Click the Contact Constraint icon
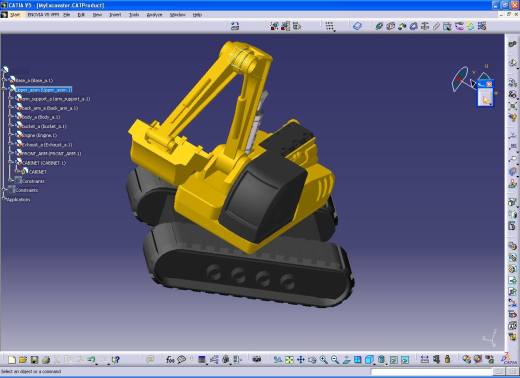Viewport: 520px width, 378px height. click(x=390, y=26)
